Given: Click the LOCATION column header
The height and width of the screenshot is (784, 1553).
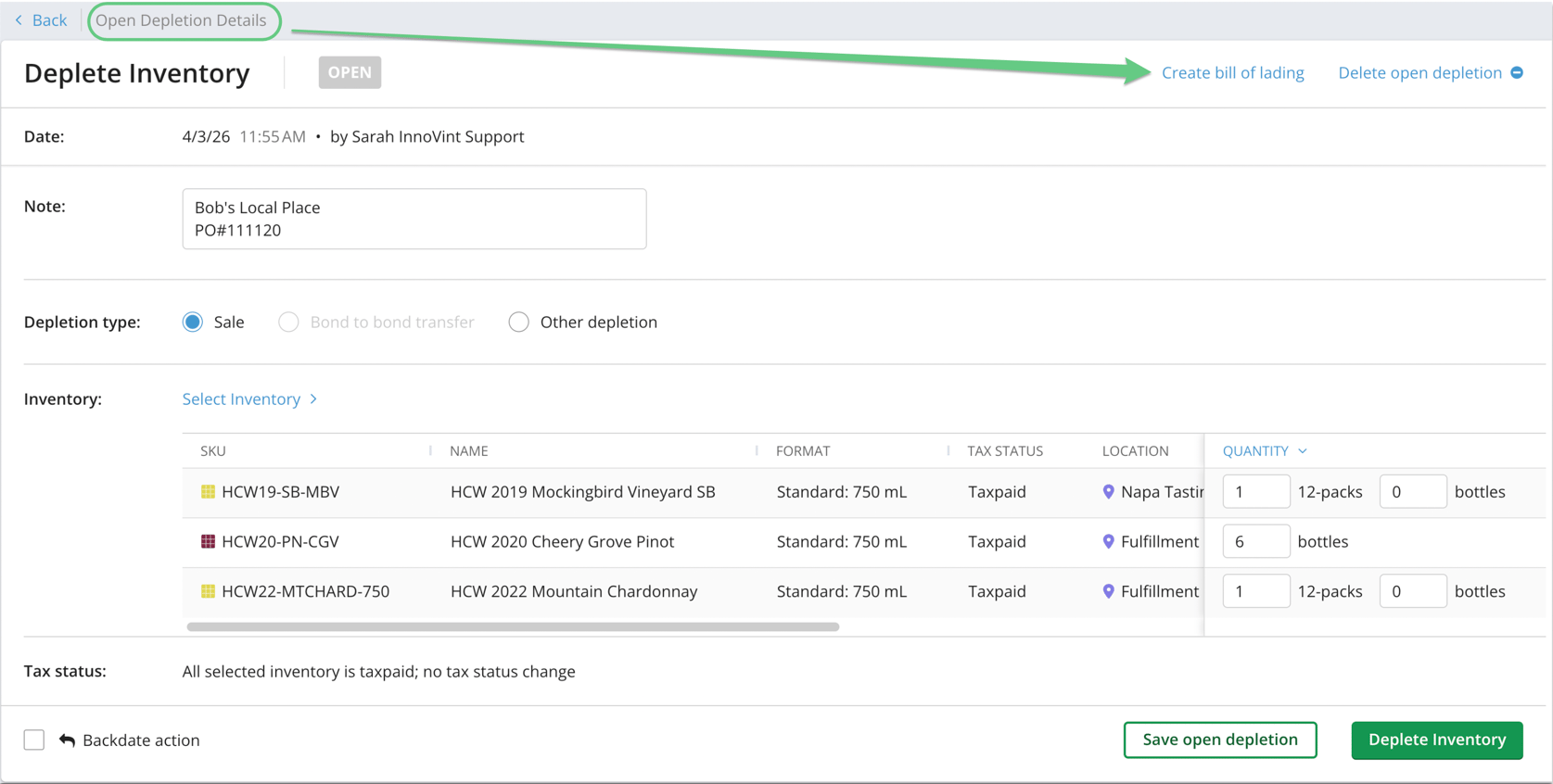Looking at the screenshot, I should click(x=1135, y=451).
